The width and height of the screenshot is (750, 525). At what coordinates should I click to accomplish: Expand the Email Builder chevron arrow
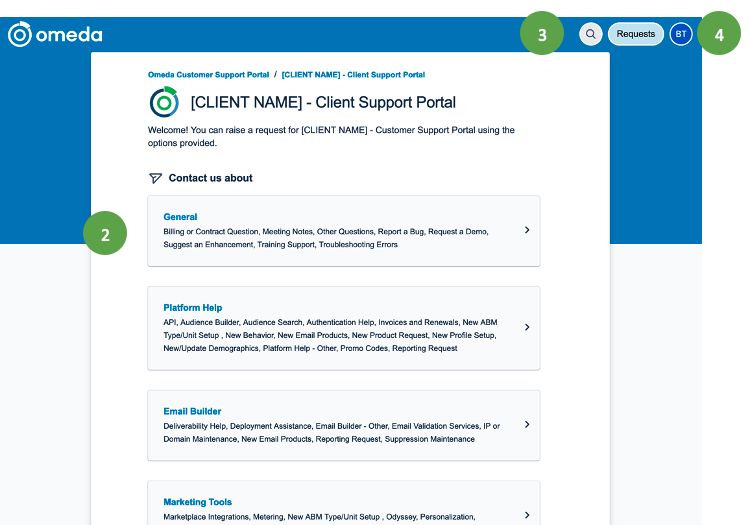click(527, 424)
